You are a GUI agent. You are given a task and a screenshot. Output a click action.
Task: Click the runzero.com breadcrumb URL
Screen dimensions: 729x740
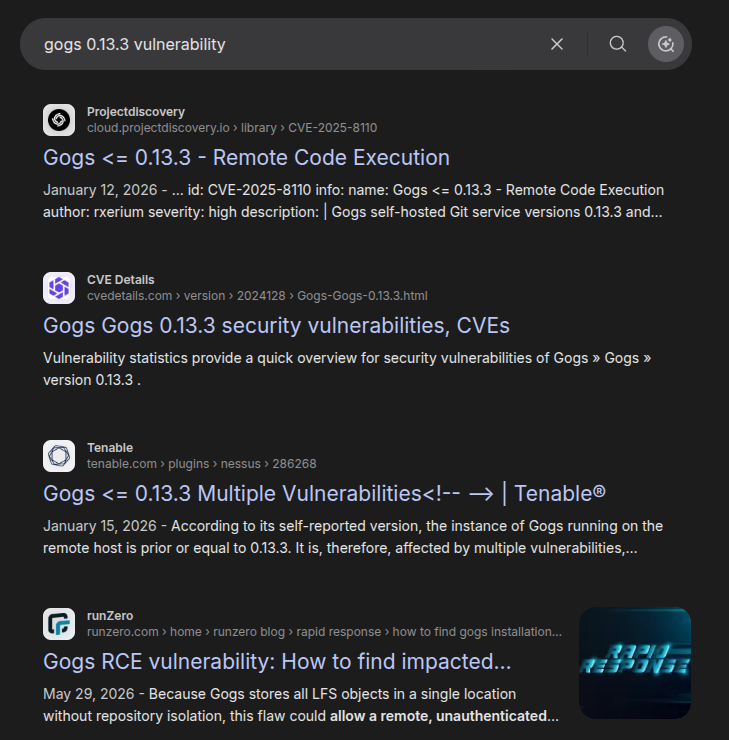click(324, 632)
